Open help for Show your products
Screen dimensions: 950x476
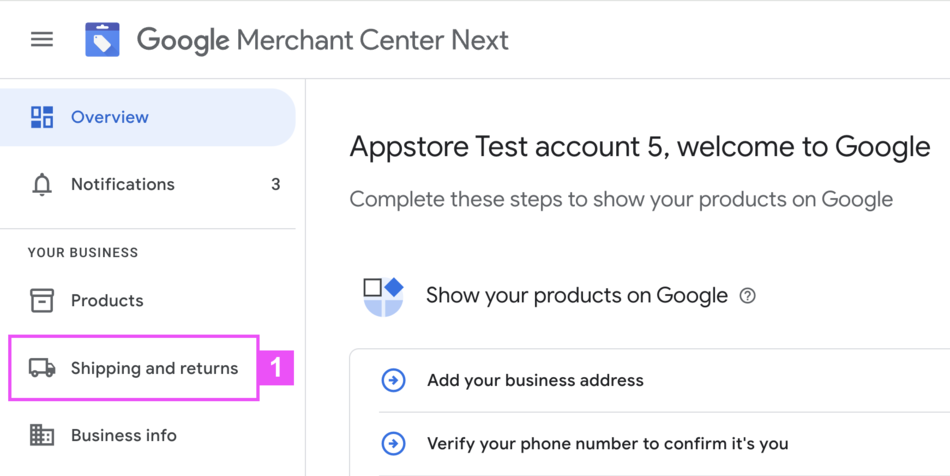[747, 296]
